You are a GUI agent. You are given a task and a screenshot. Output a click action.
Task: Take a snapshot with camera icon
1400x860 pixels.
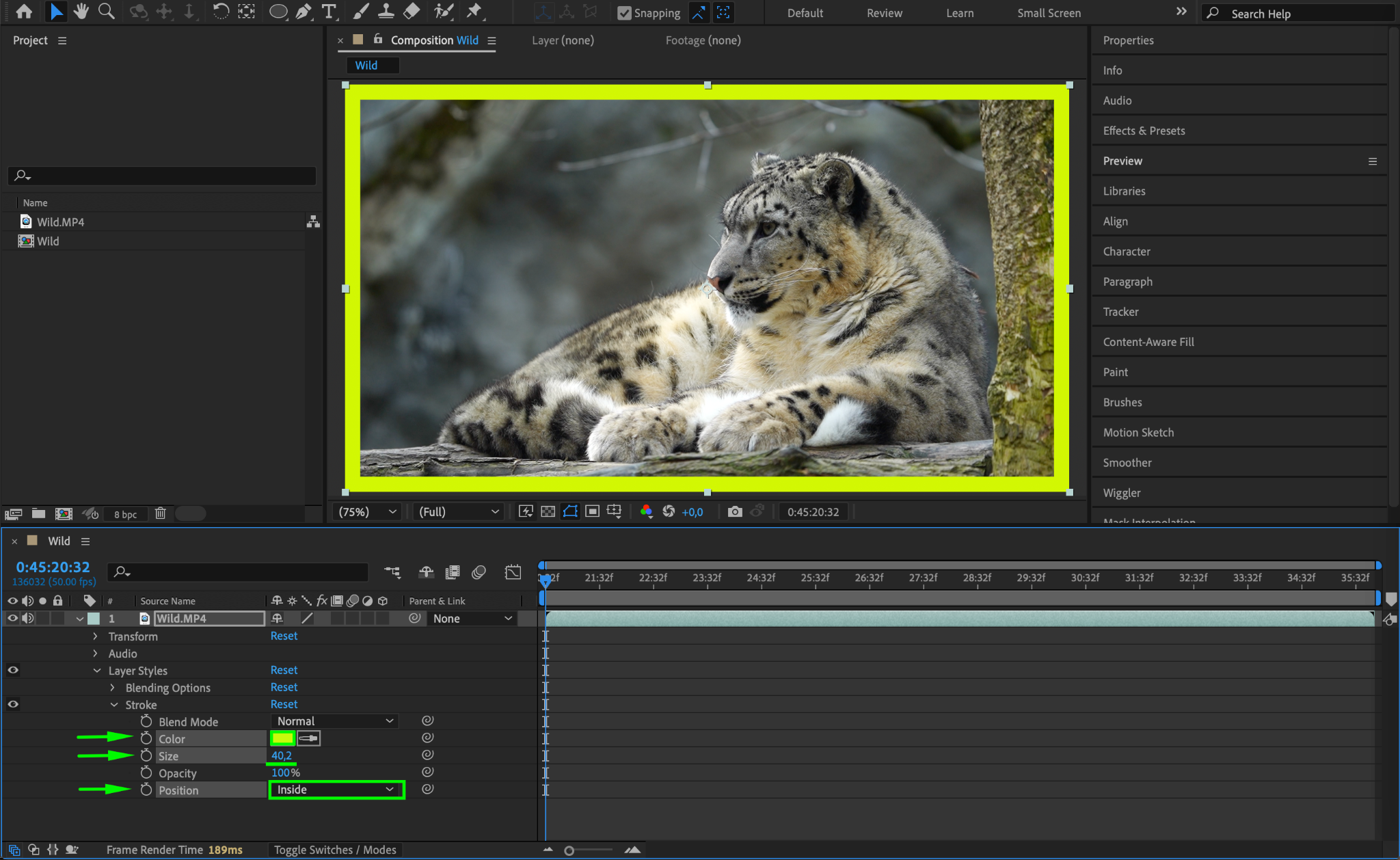pos(735,512)
